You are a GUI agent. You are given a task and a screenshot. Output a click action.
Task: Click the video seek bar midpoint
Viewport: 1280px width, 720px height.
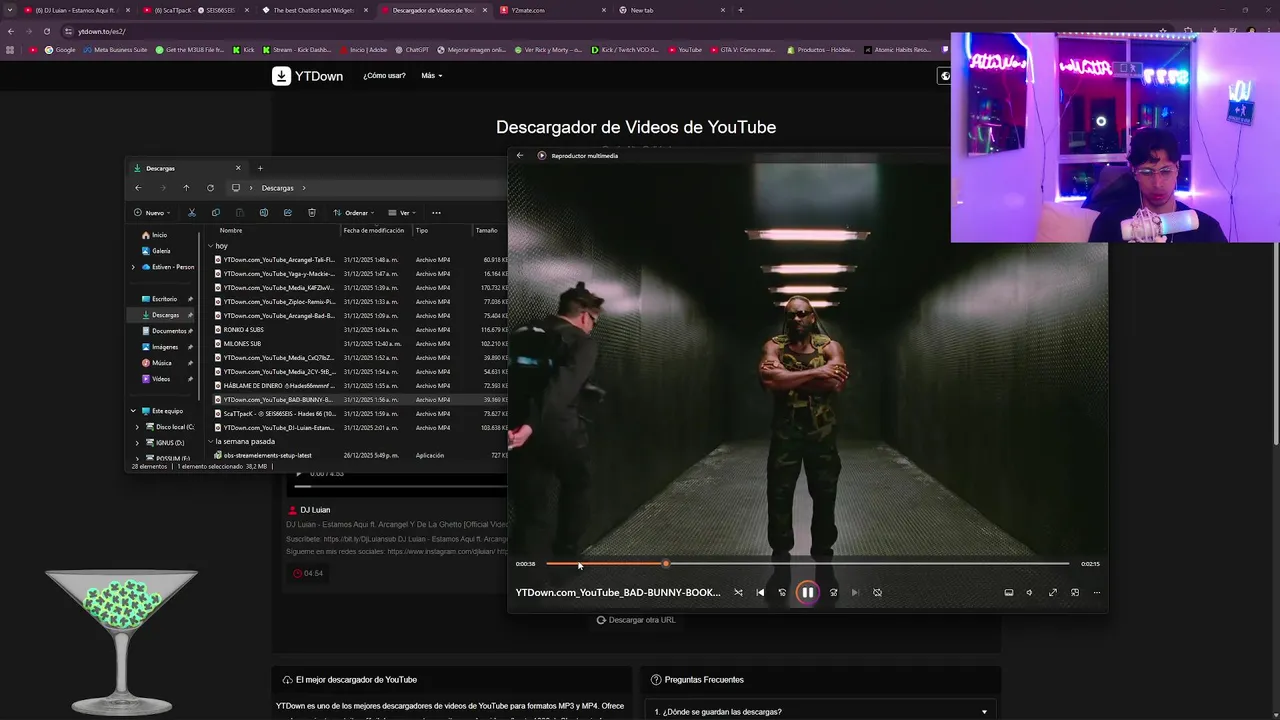(807, 563)
